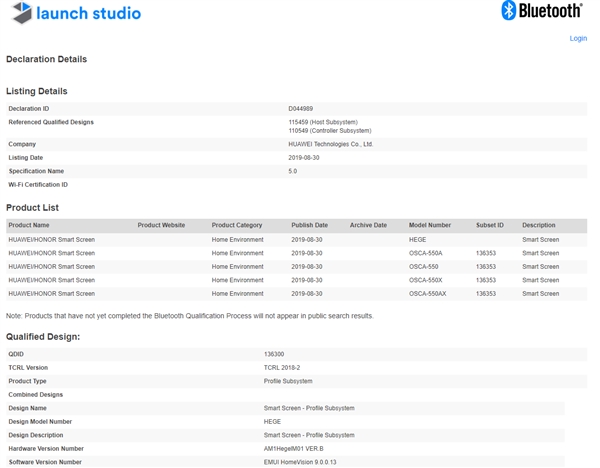Click the Launch Studio logo icon
Screen dimensions: 600x468
[x=18, y=14]
